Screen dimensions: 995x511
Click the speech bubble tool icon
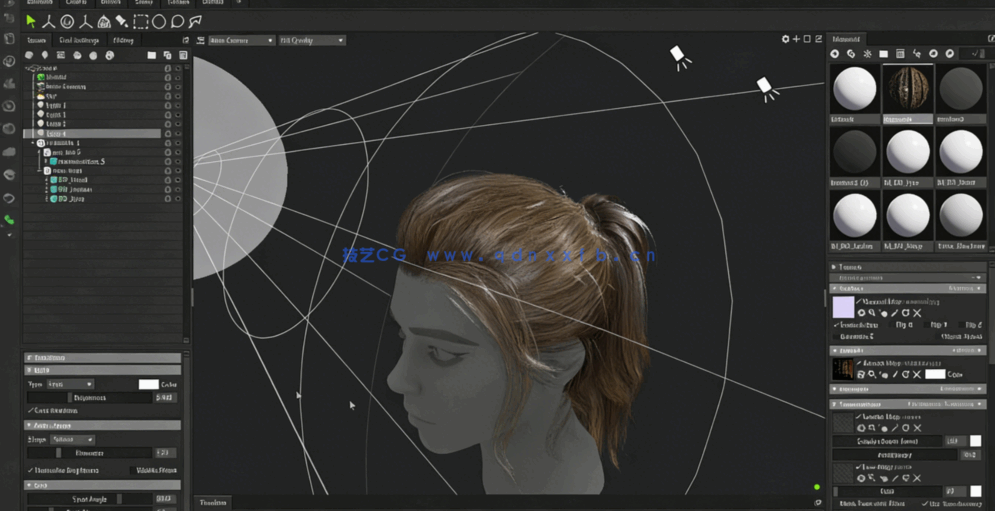(177, 21)
